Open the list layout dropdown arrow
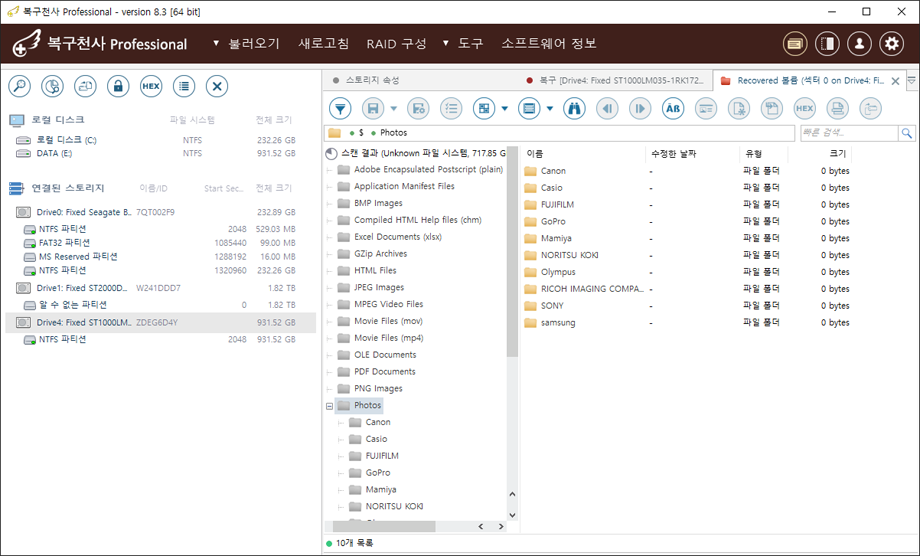The height and width of the screenshot is (556, 920). [x=550, y=109]
